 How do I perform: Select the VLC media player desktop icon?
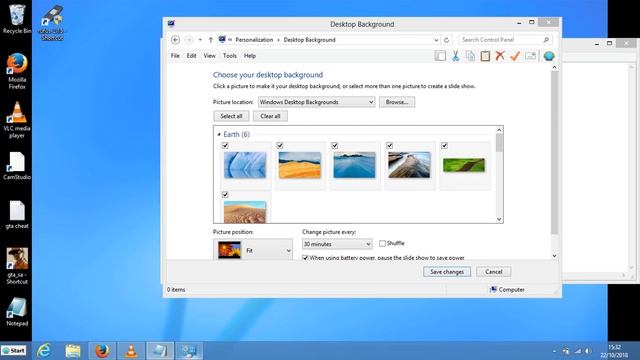click(x=17, y=120)
